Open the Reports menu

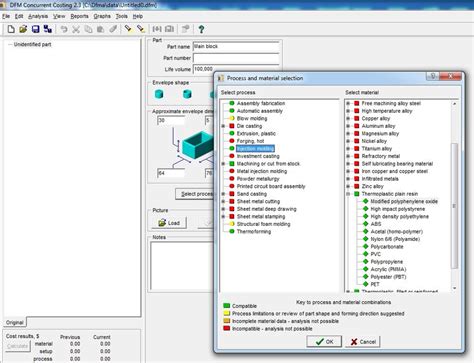79,16
